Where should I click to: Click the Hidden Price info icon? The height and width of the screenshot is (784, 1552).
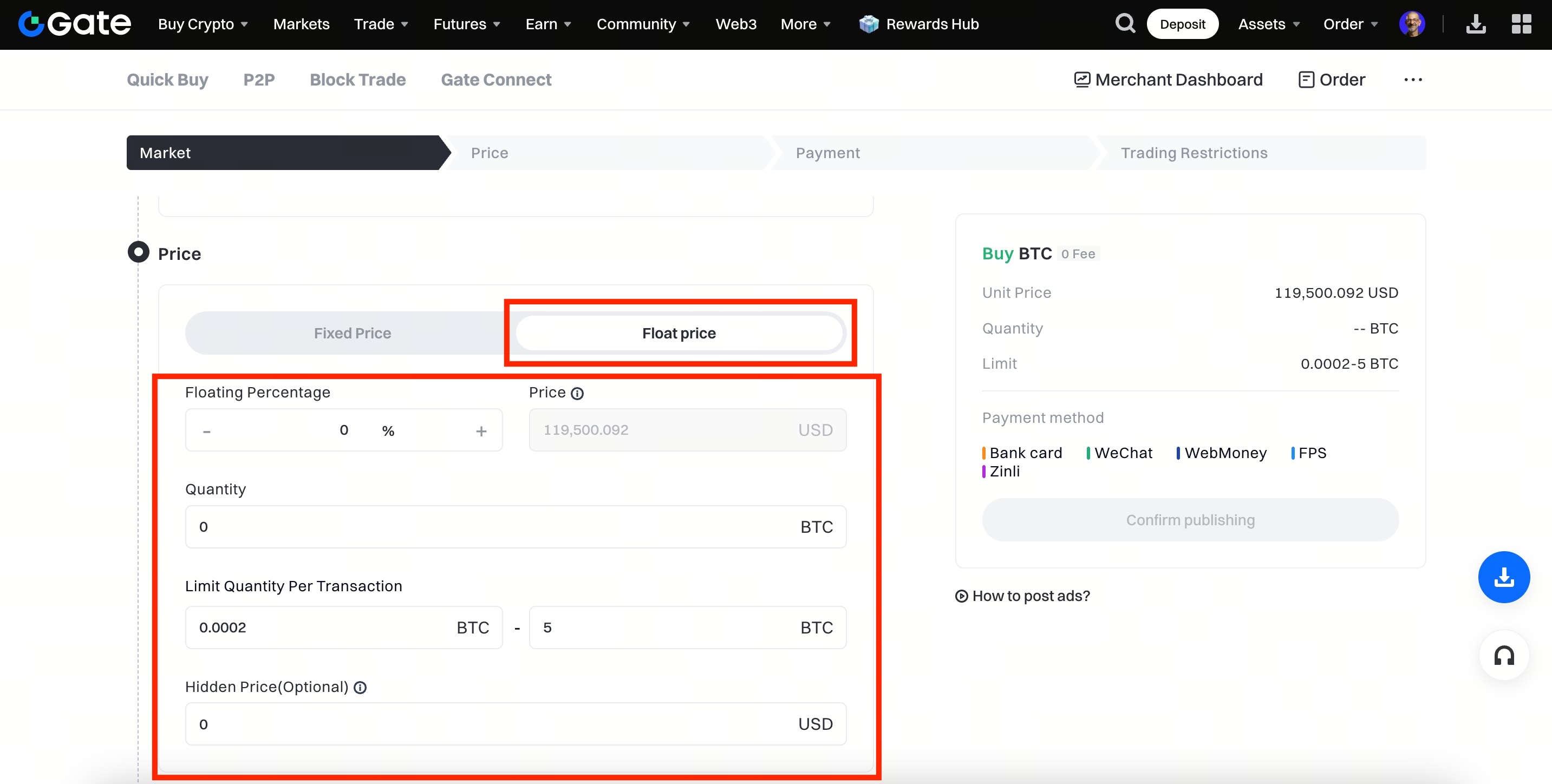pos(360,688)
